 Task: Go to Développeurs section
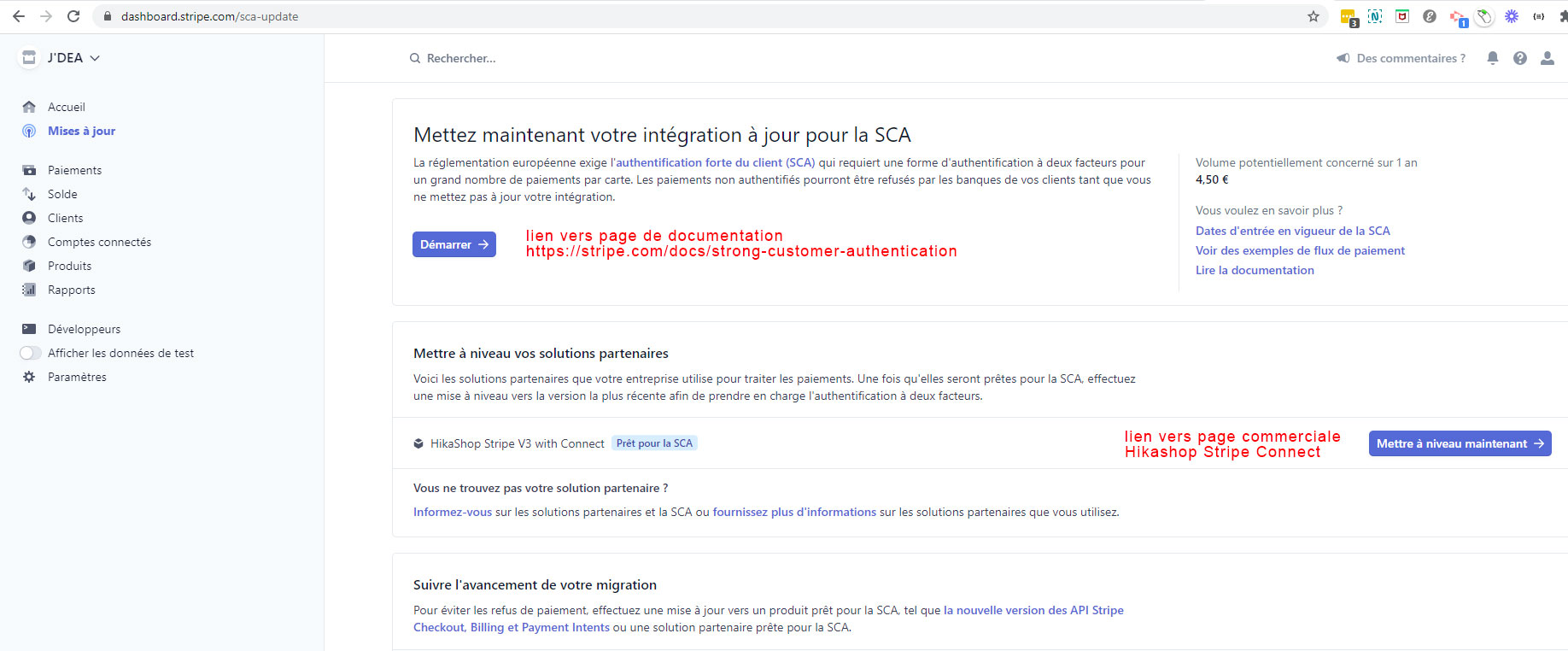coord(84,329)
